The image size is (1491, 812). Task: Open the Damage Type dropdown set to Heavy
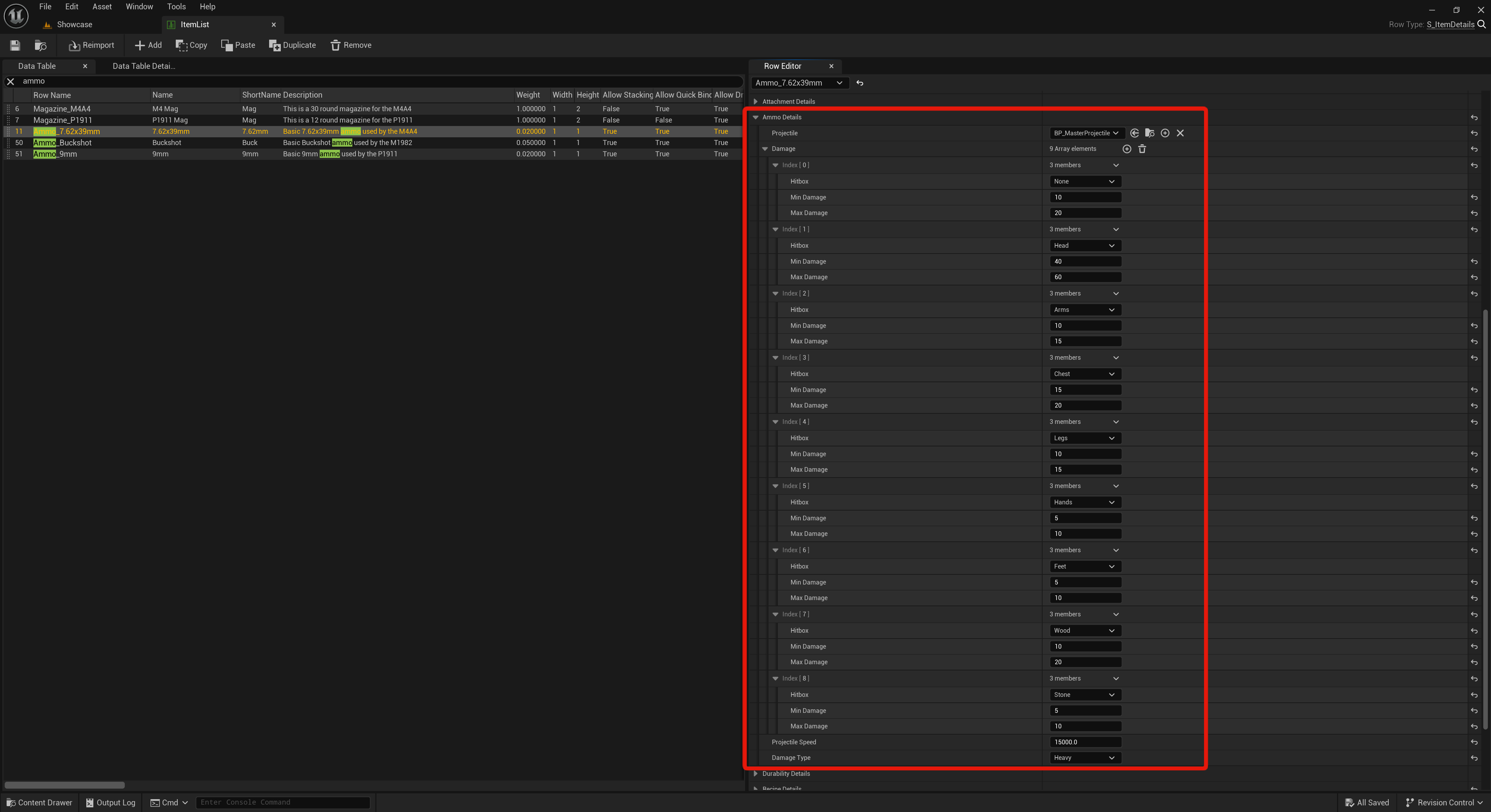(1085, 758)
